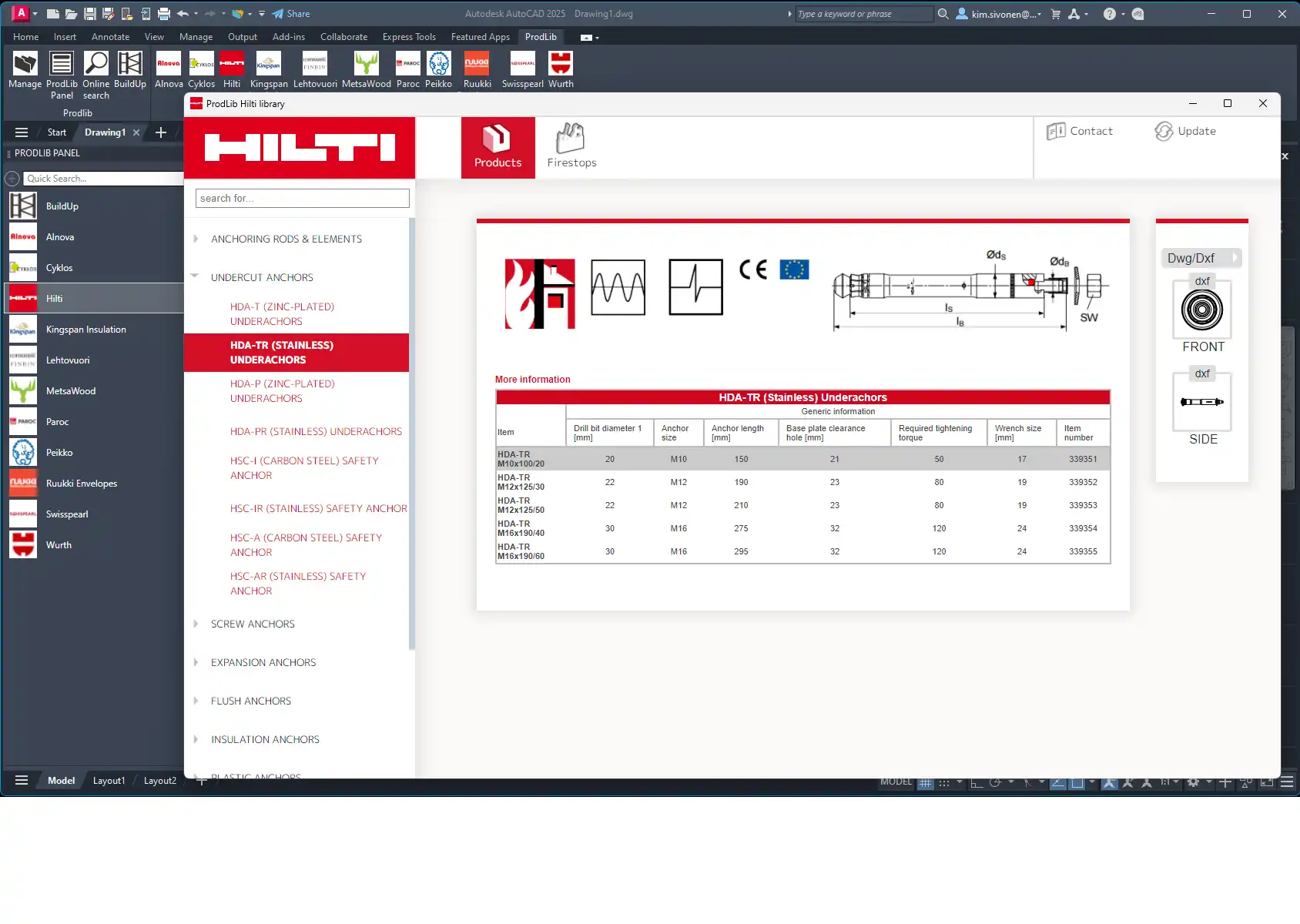Screen dimensions: 1300x924
Task: Open the Hilti library from the ribbon
Action: [x=232, y=70]
